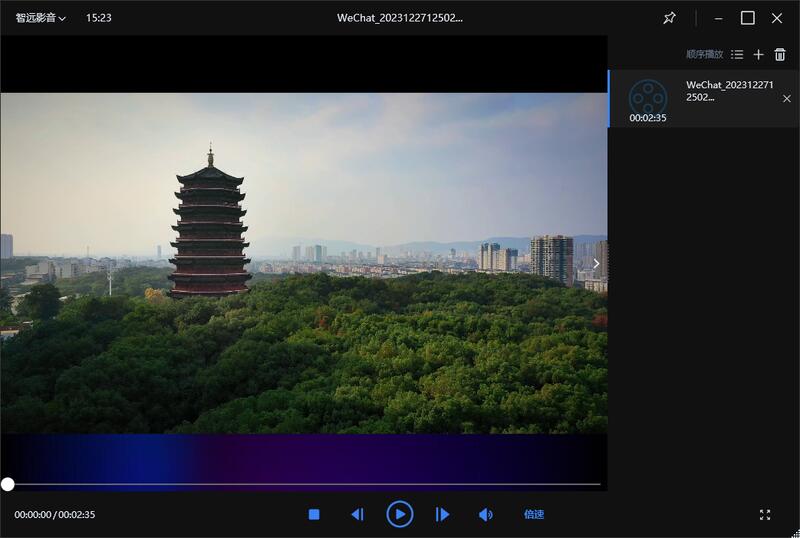Click the 00:00:00 / 00:02:35 time display

[x=55, y=515]
